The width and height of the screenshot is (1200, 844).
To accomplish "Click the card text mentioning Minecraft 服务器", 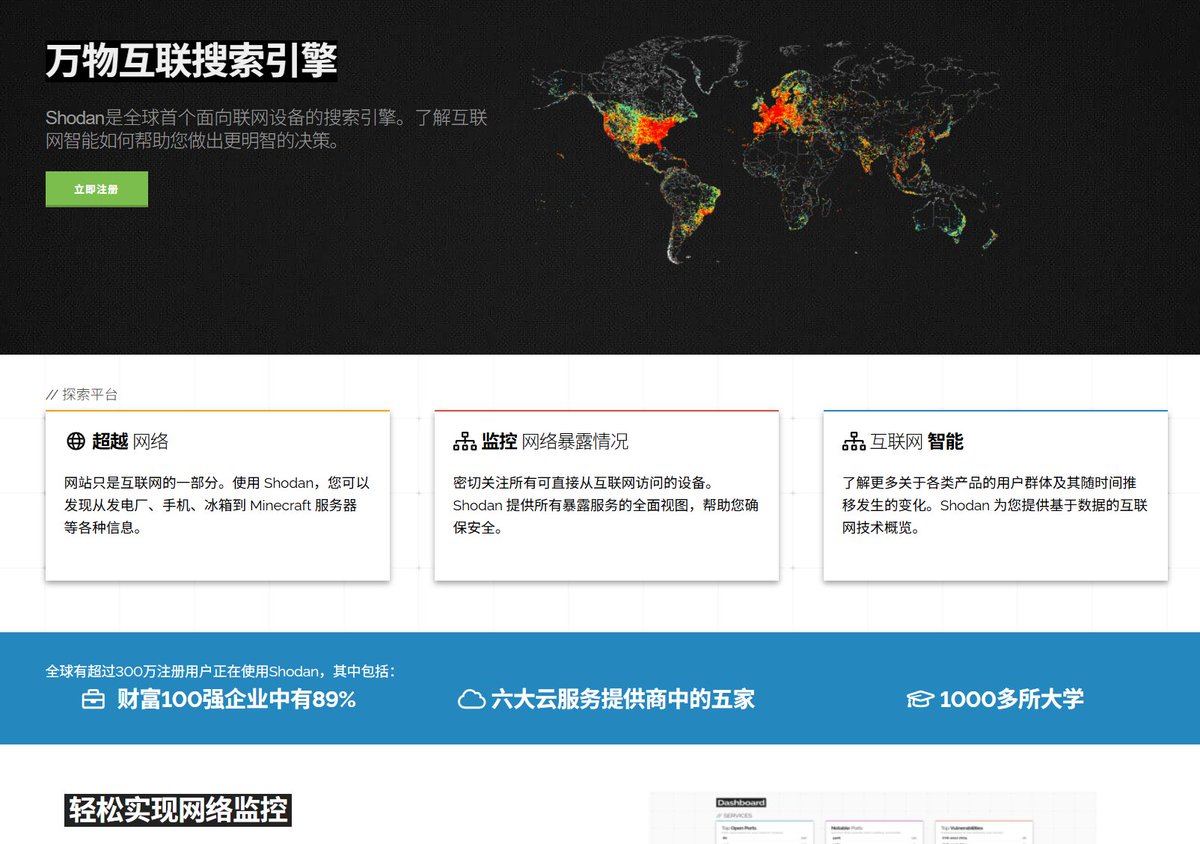I will click(217, 505).
